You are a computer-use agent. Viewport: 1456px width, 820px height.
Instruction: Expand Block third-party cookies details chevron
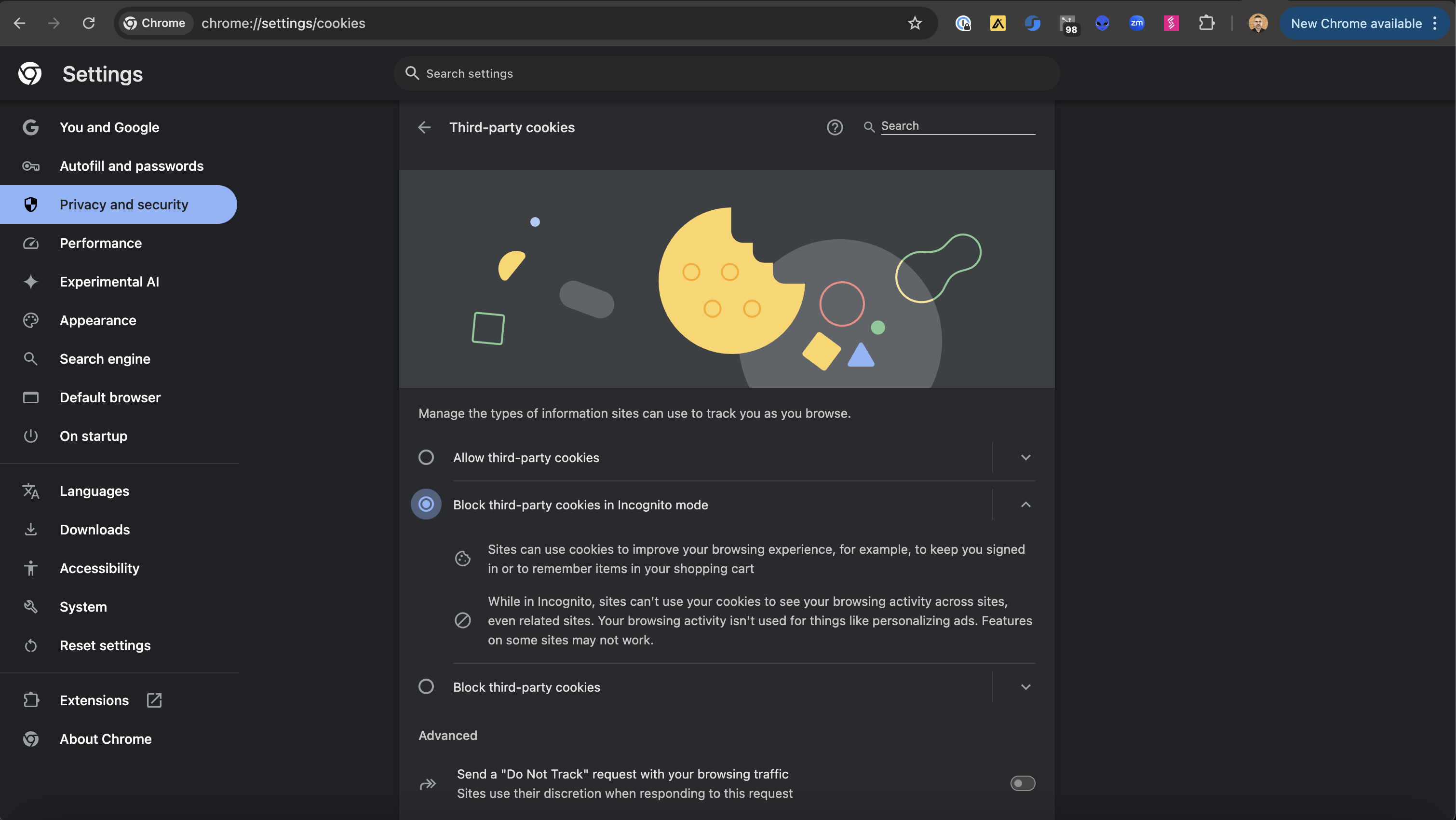pyautogui.click(x=1025, y=686)
